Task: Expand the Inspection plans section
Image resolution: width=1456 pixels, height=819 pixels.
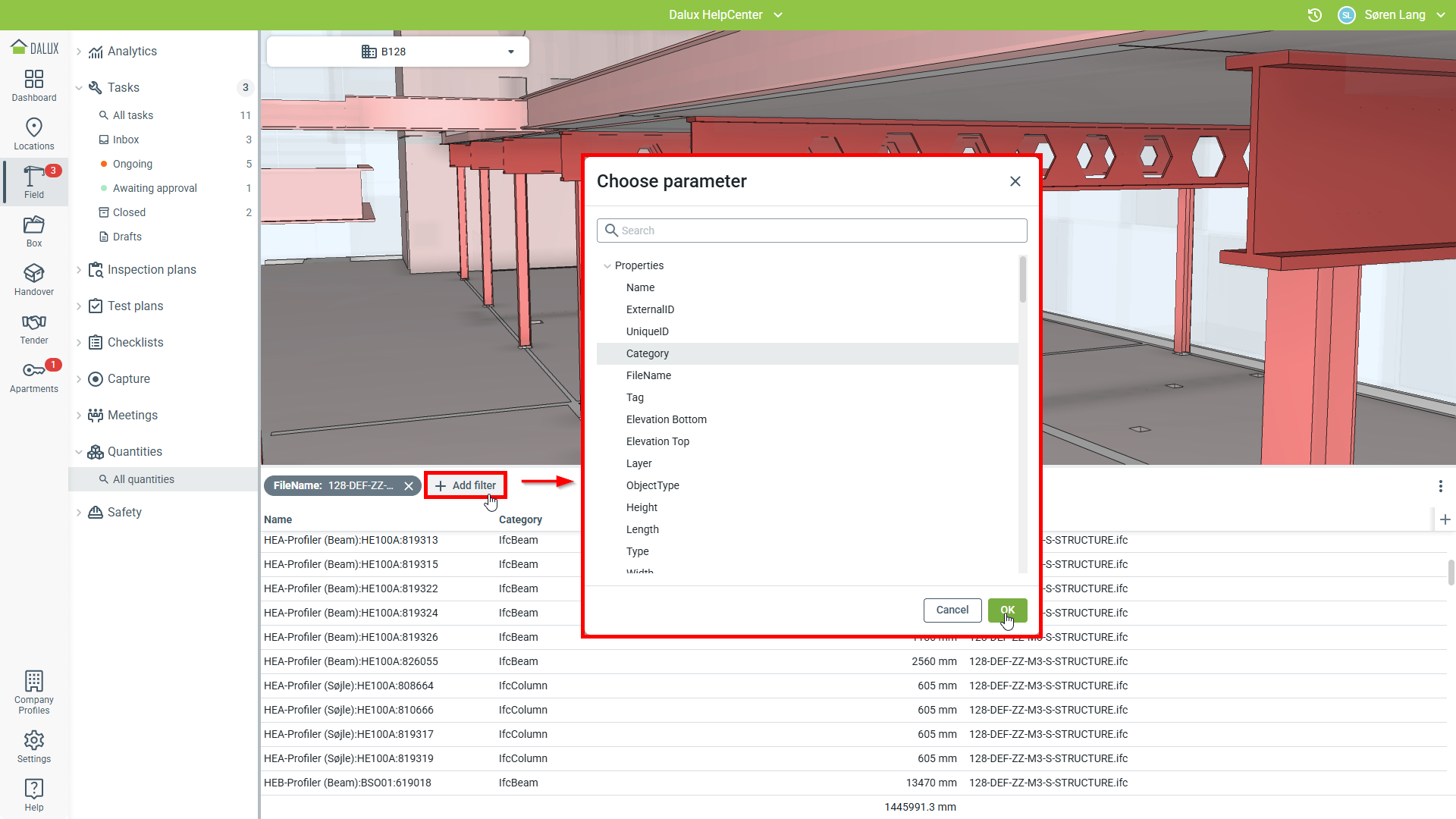Action: click(x=79, y=270)
